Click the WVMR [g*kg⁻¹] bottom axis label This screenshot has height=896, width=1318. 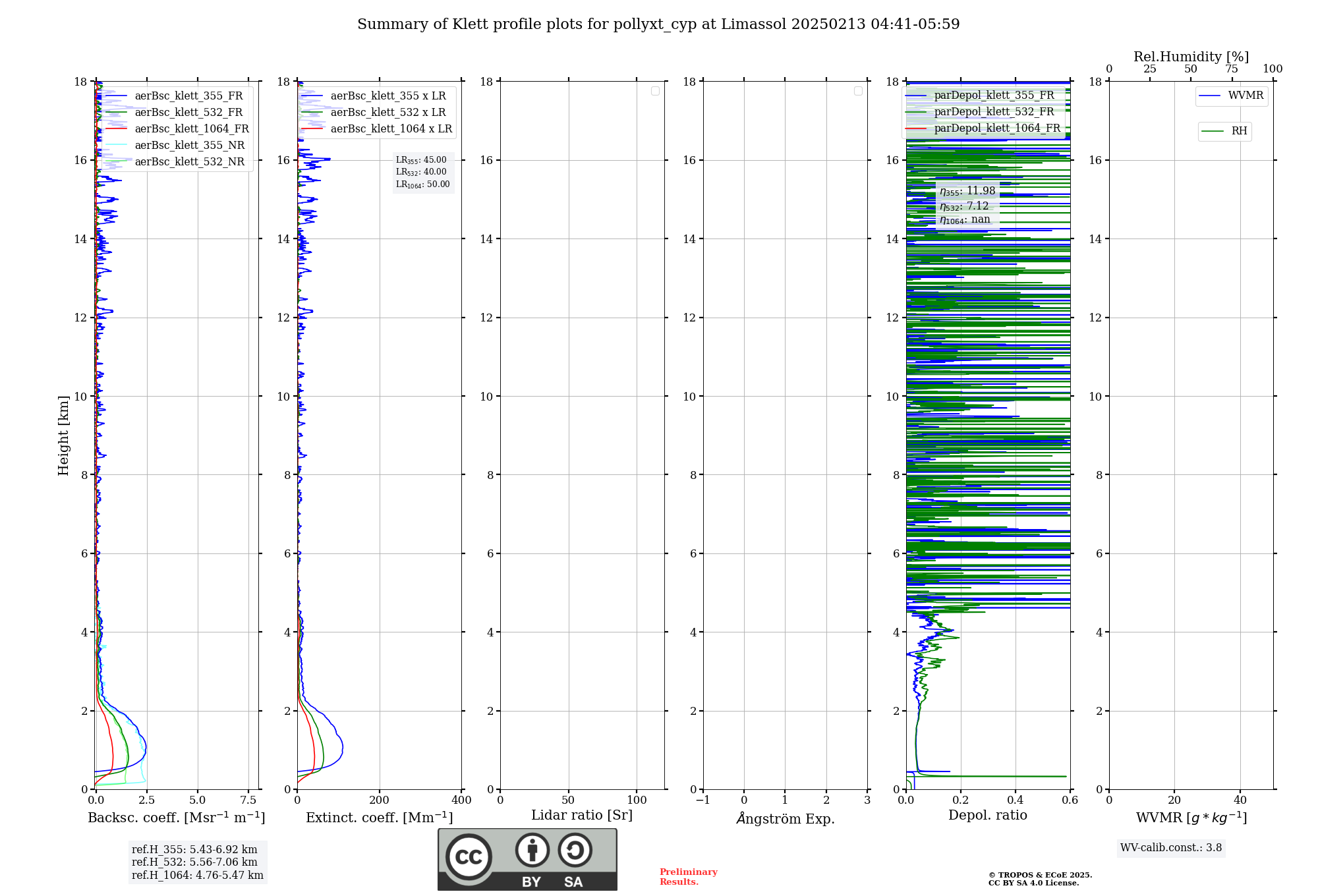click(x=1191, y=818)
